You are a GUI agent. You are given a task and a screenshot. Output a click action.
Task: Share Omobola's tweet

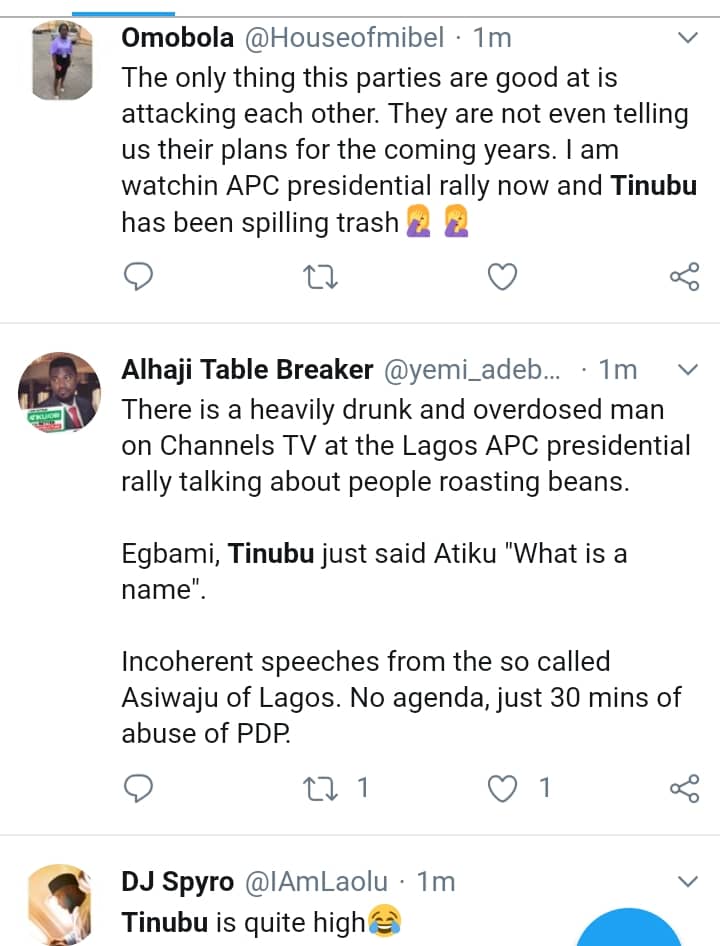tap(684, 276)
